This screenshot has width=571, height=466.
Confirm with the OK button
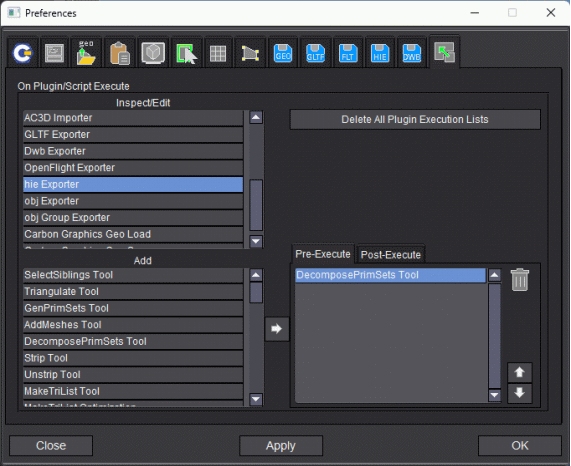pos(520,445)
